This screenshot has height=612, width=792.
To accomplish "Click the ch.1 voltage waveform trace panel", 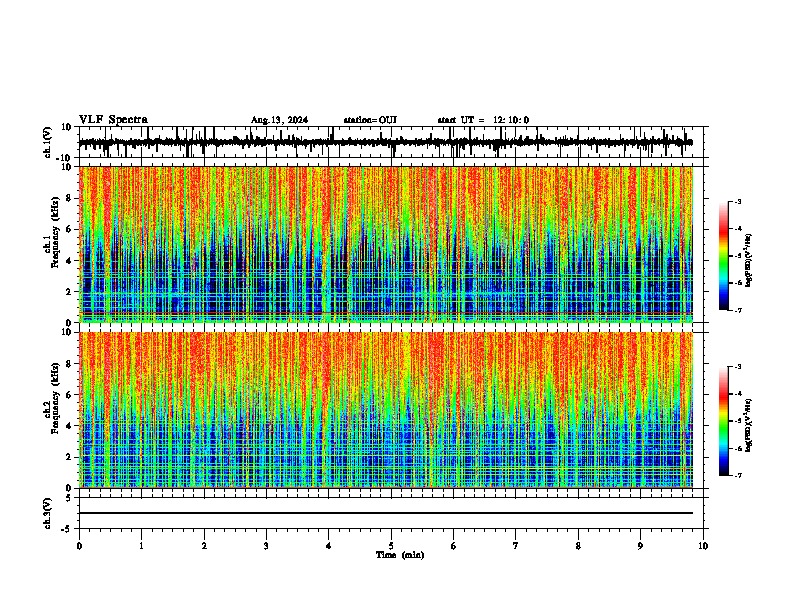I will 391,142.
